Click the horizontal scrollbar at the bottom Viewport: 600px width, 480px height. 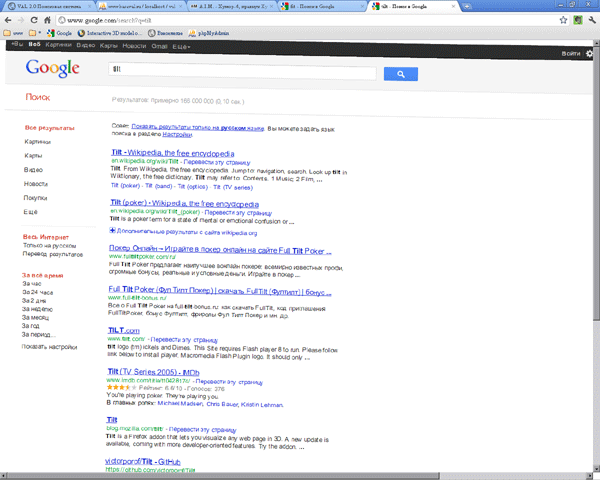click(x=222, y=476)
